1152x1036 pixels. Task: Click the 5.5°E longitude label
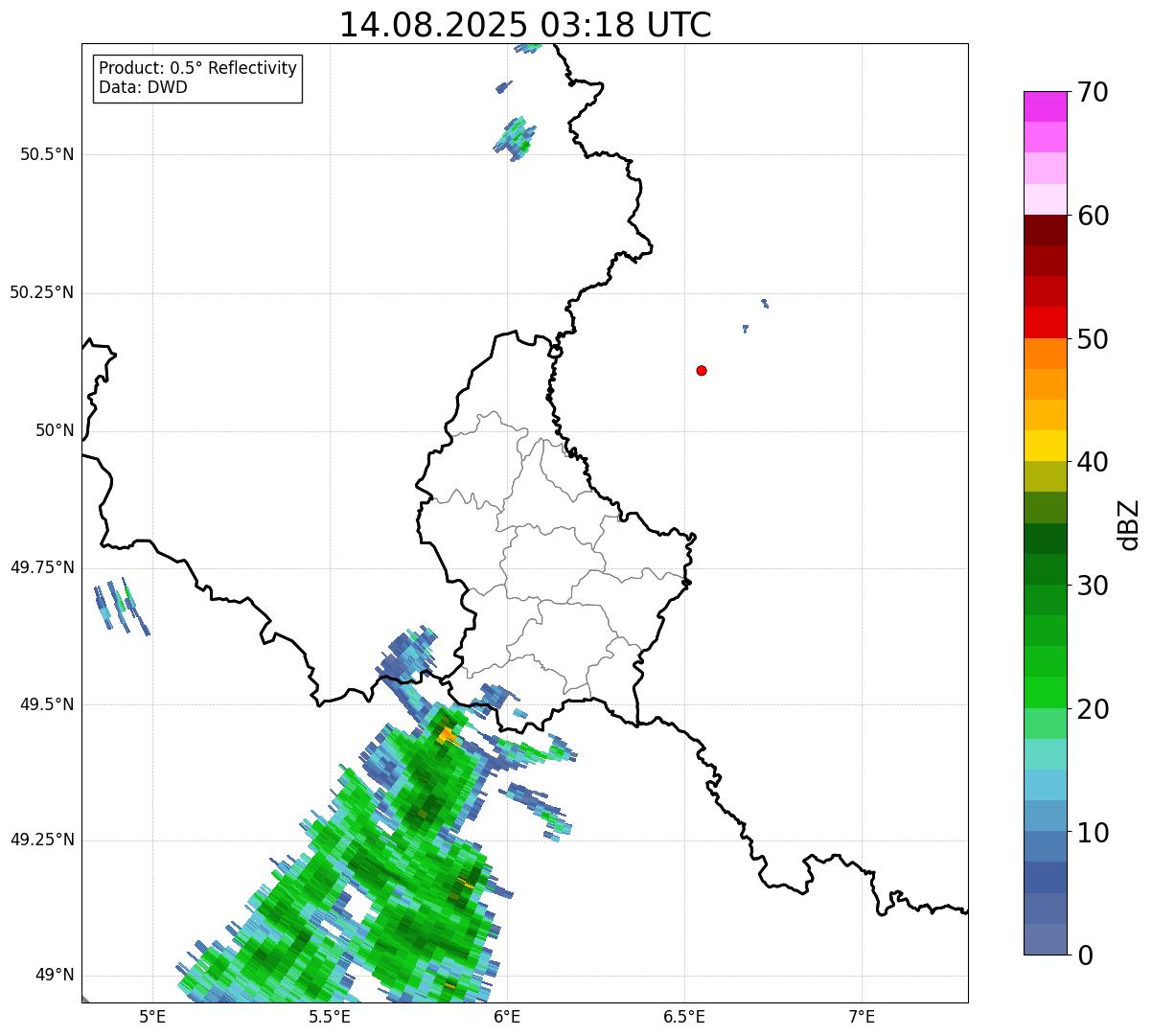(x=330, y=1017)
